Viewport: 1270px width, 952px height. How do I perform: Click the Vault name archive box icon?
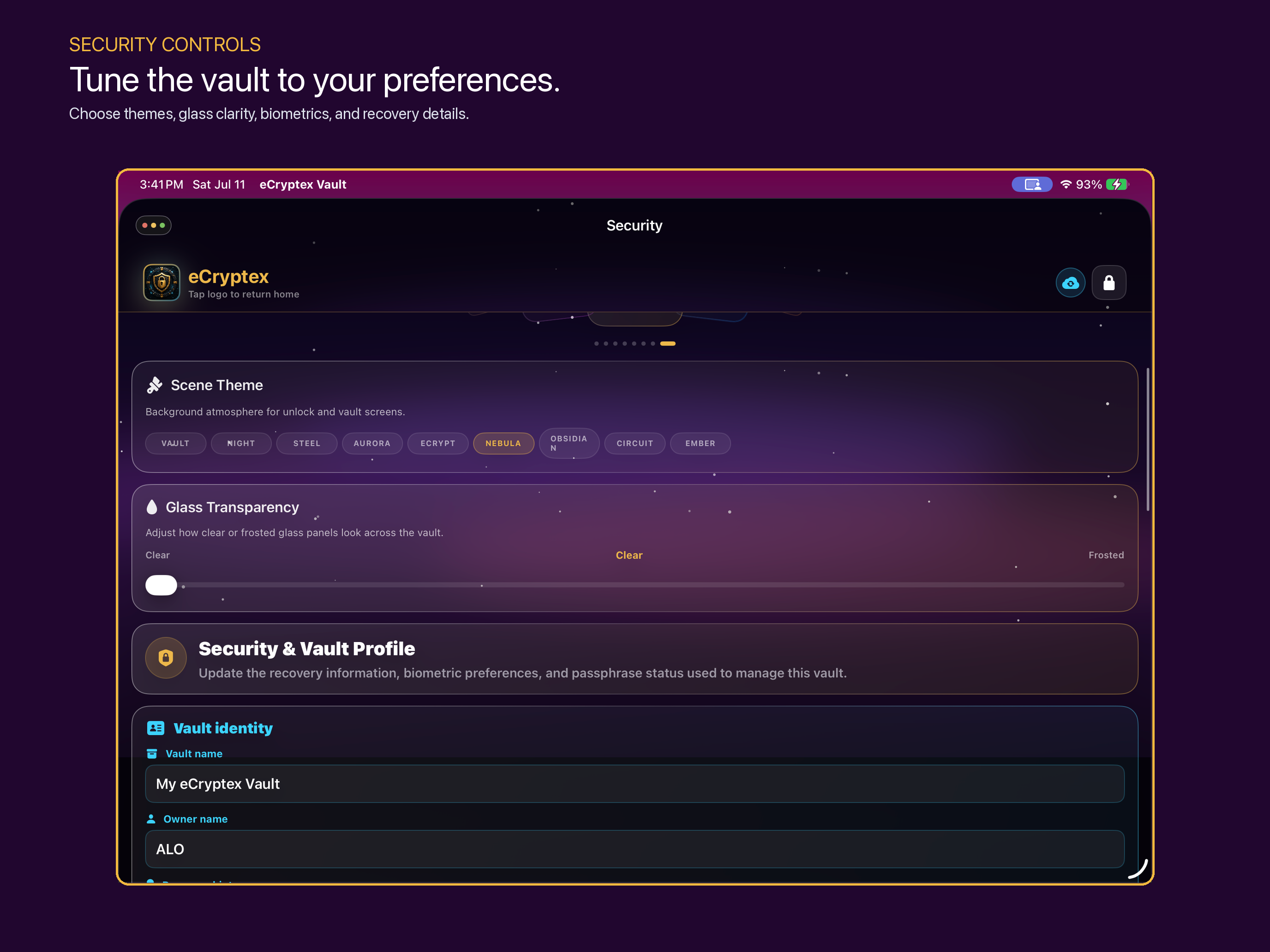pyautogui.click(x=151, y=754)
